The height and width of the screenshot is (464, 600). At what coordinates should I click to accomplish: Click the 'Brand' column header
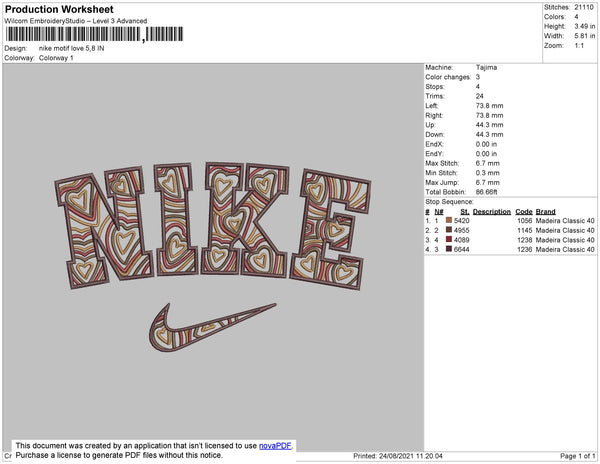click(545, 212)
